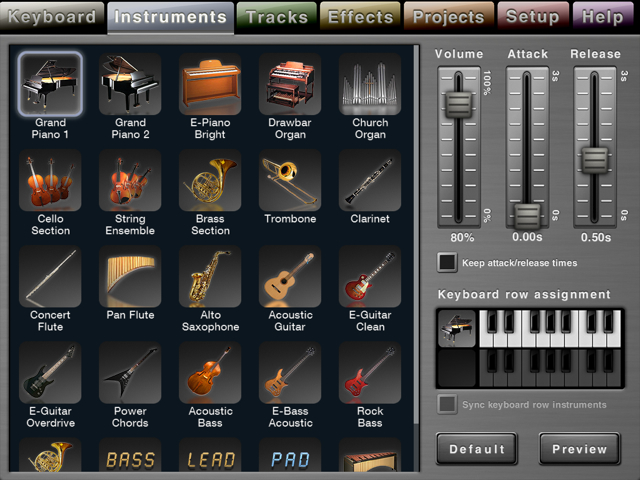Select the Trombone instrument icon
The height and width of the screenshot is (480, 640).
[290, 181]
